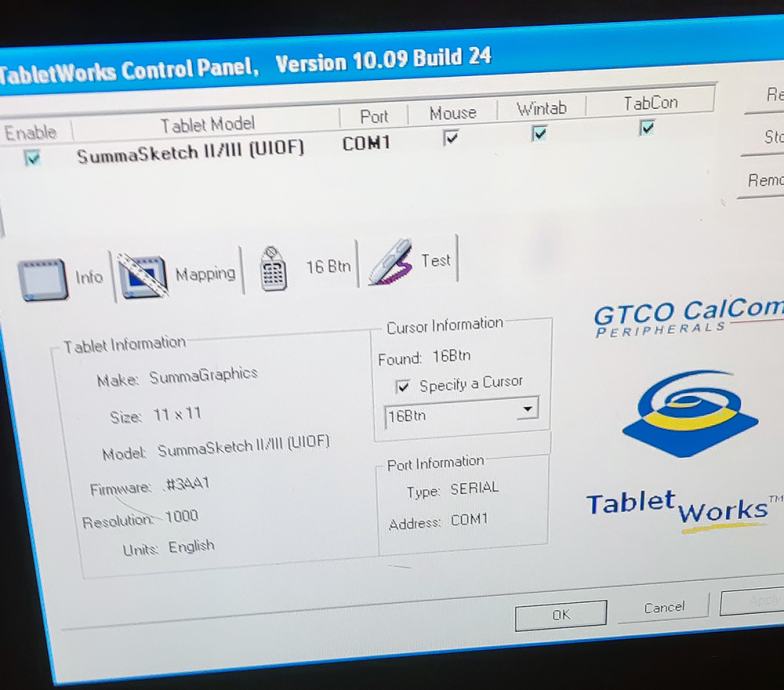Toggle the Enable checkbox for SummaSketch
Image resolution: width=784 pixels, height=690 pixels.
[32, 158]
